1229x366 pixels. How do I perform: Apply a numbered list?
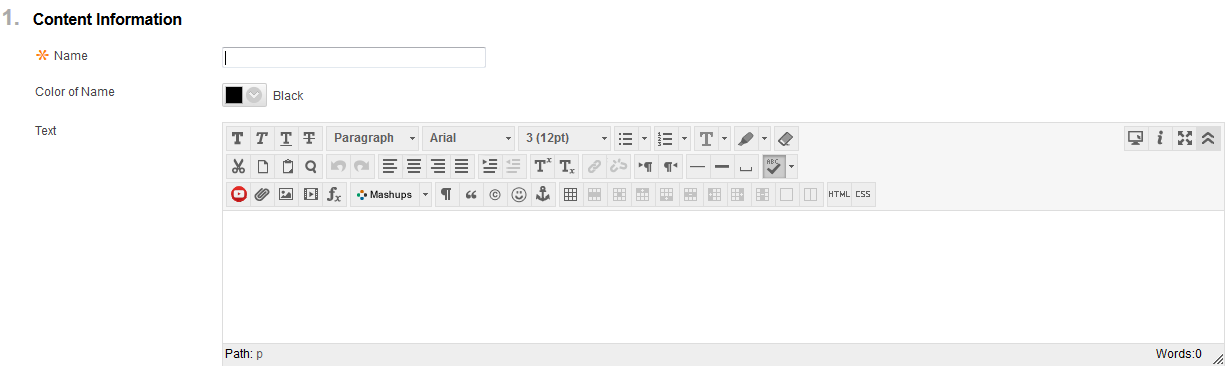[x=665, y=138]
